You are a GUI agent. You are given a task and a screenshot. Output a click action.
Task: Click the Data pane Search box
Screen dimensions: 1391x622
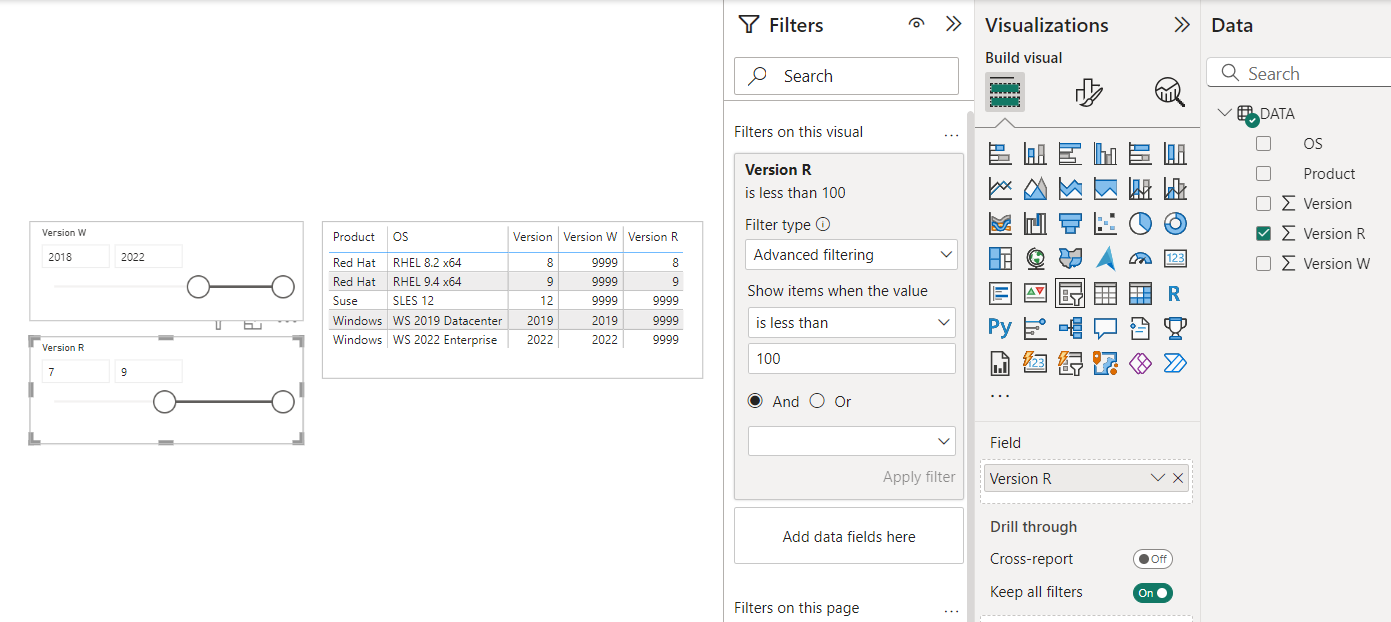point(1298,74)
